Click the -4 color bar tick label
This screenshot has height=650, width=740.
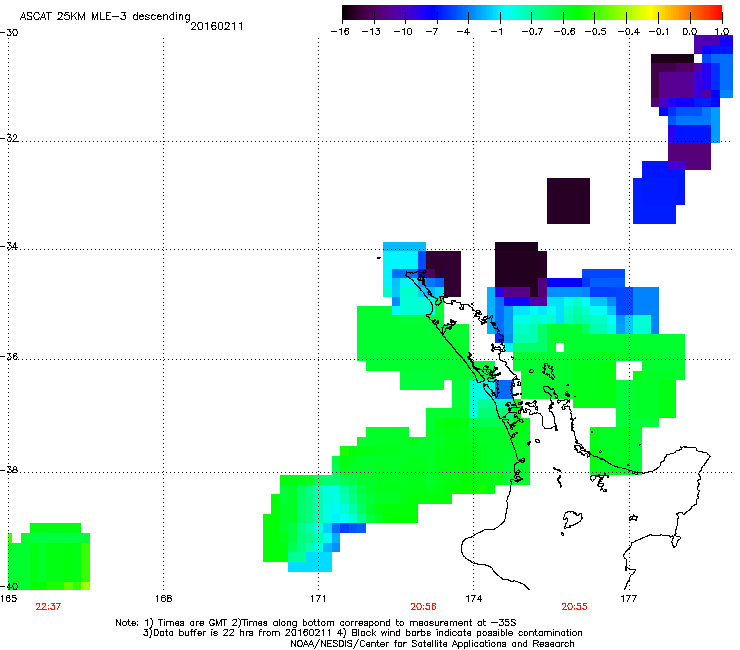pyautogui.click(x=463, y=32)
